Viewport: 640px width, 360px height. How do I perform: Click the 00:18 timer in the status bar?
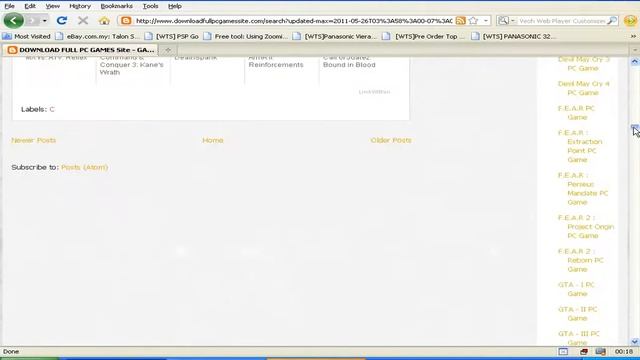point(624,351)
